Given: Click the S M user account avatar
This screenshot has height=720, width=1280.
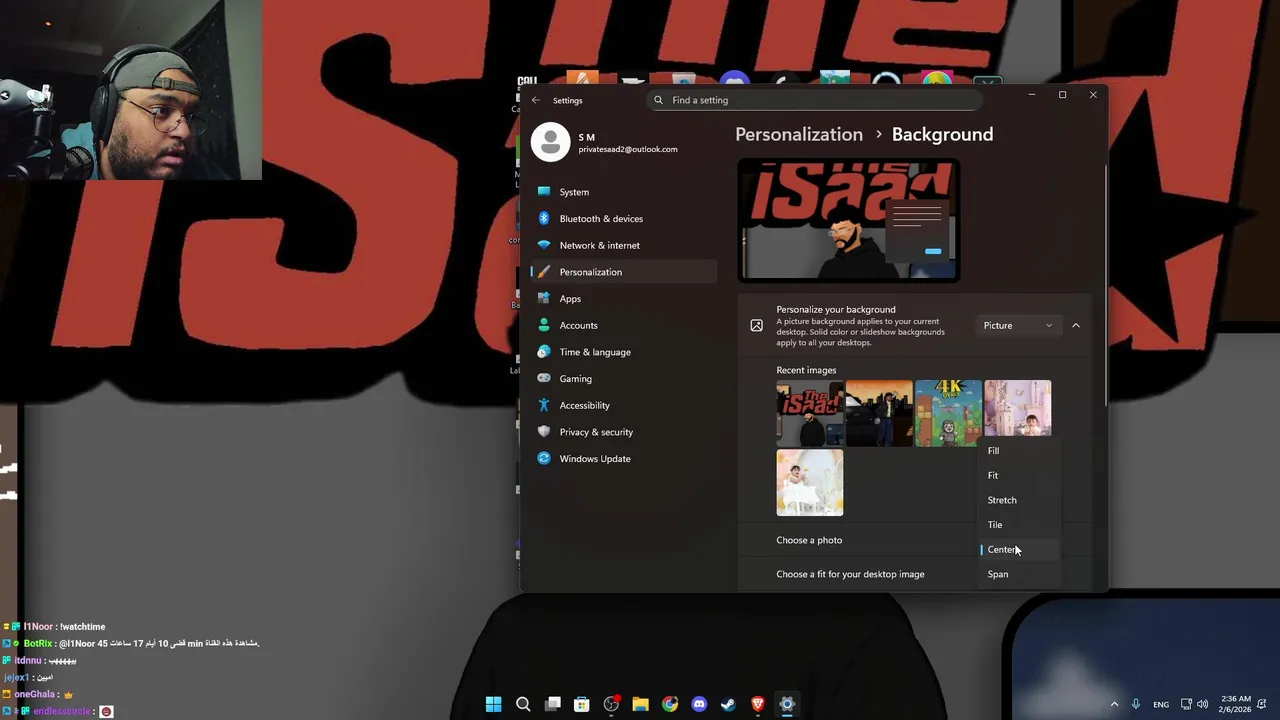Looking at the screenshot, I should click(x=550, y=142).
